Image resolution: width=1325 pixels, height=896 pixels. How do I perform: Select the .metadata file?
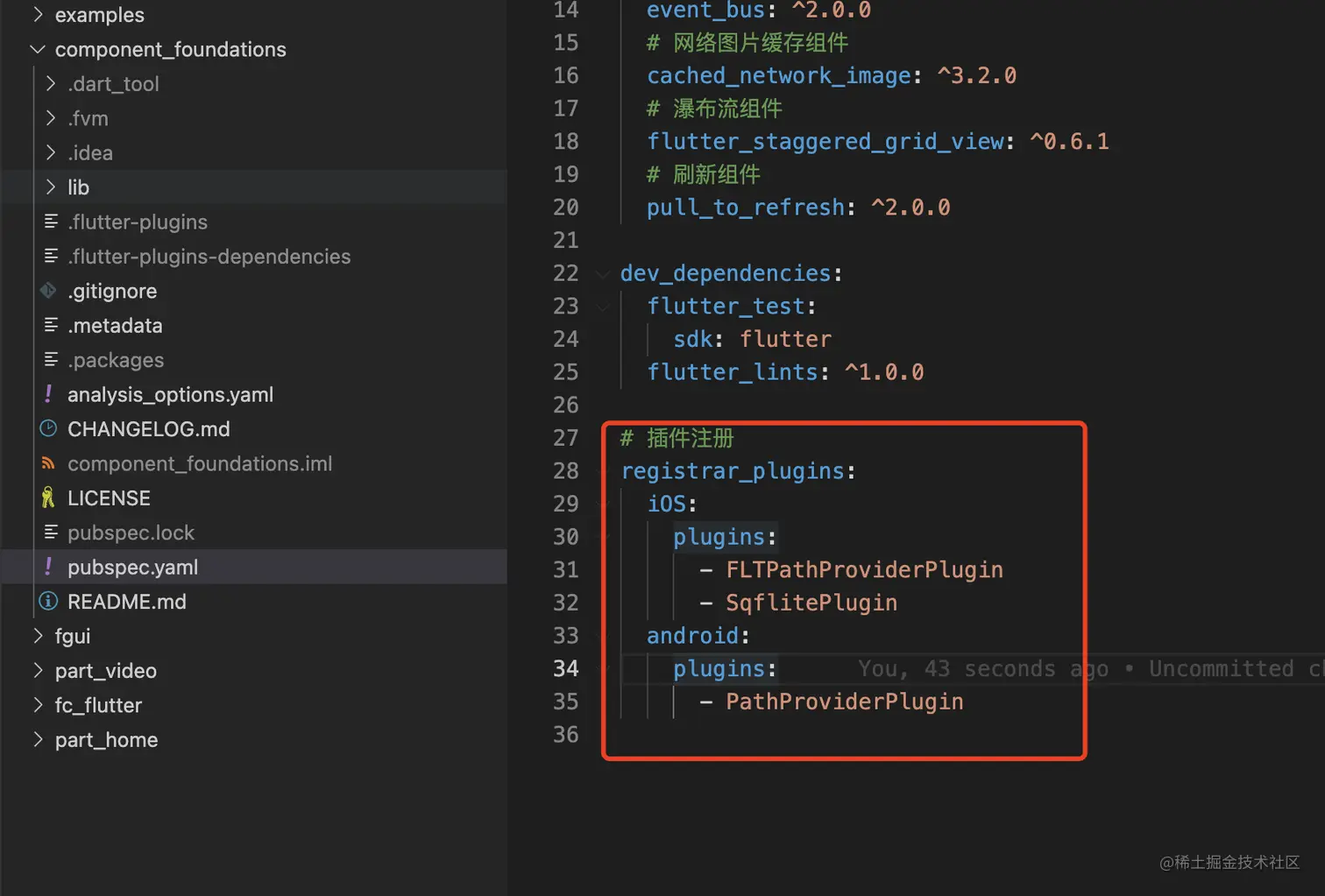tap(115, 325)
